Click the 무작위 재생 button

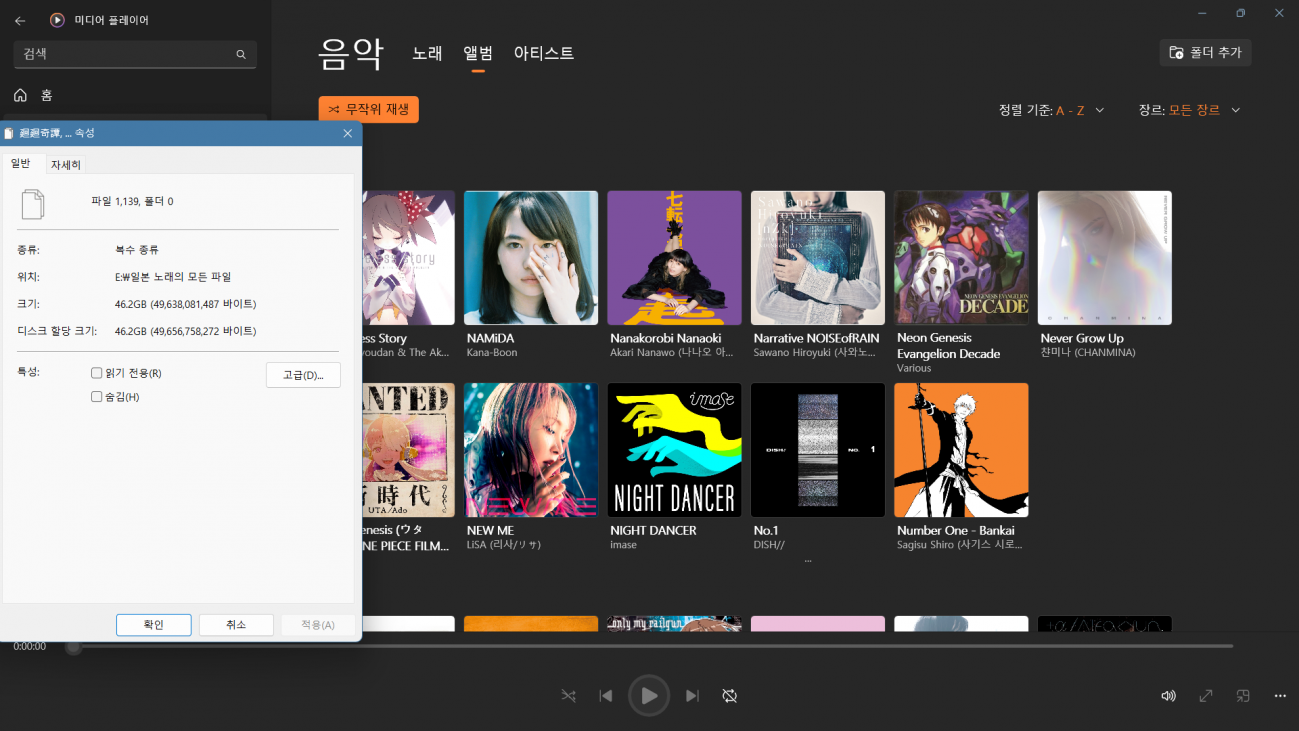(369, 110)
